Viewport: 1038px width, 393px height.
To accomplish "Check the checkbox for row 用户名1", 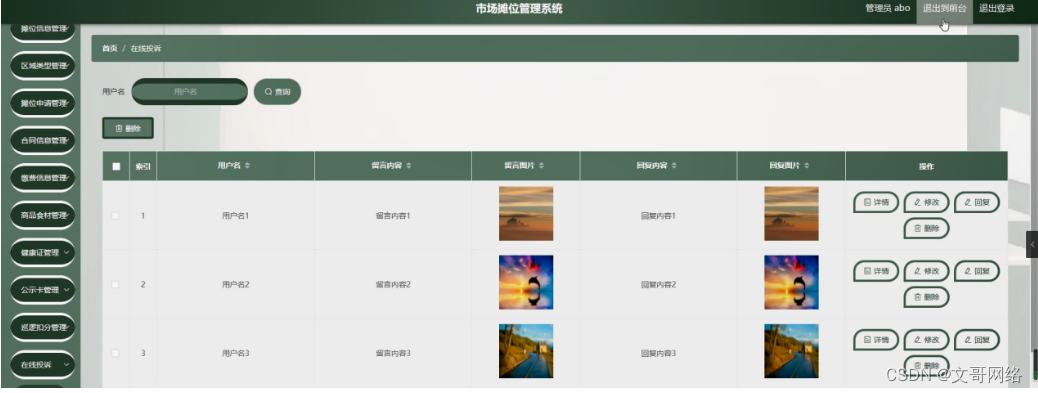I will click(x=116, y=216).
